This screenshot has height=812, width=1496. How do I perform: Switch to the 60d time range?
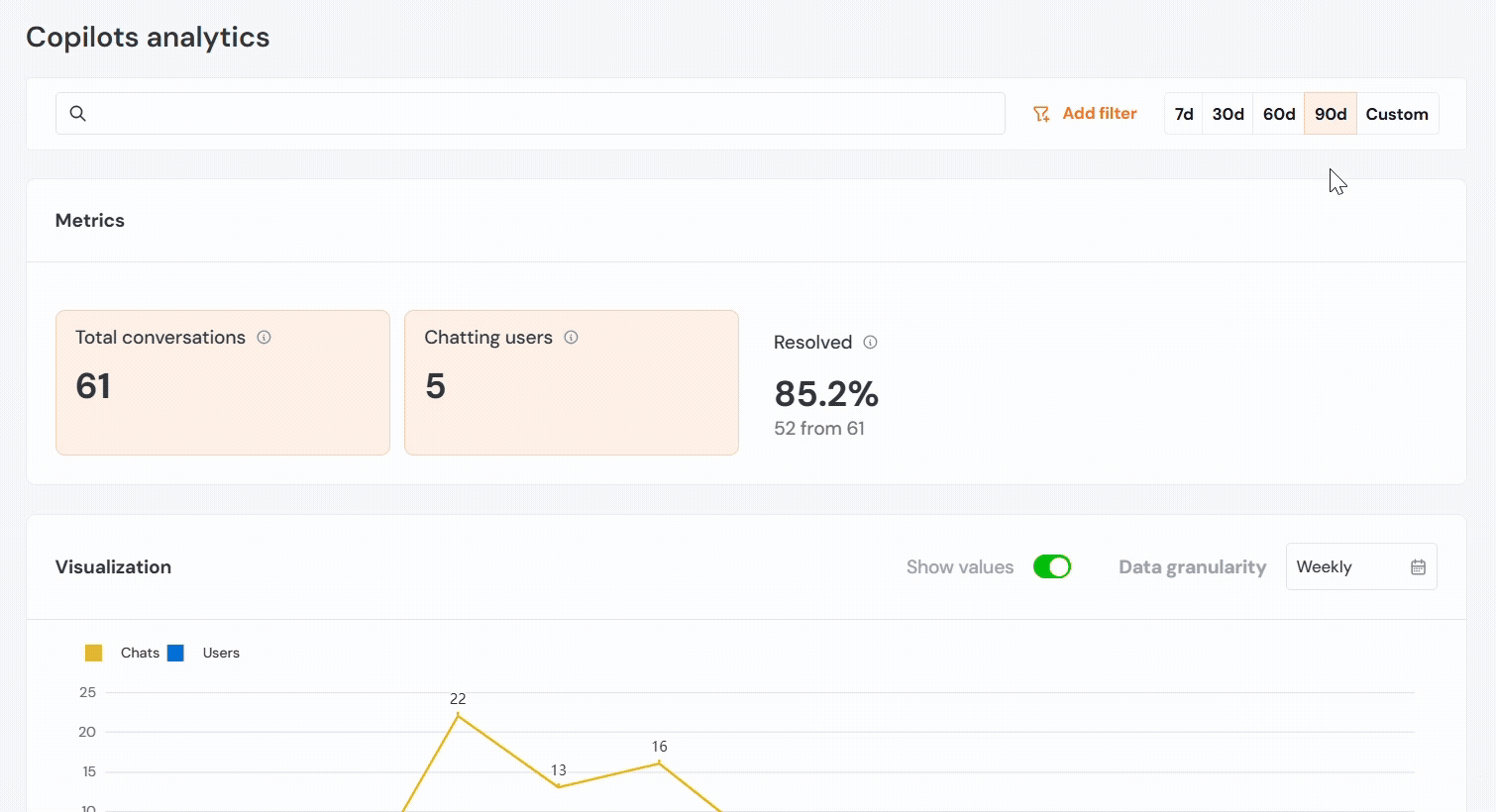(1278, 115)
